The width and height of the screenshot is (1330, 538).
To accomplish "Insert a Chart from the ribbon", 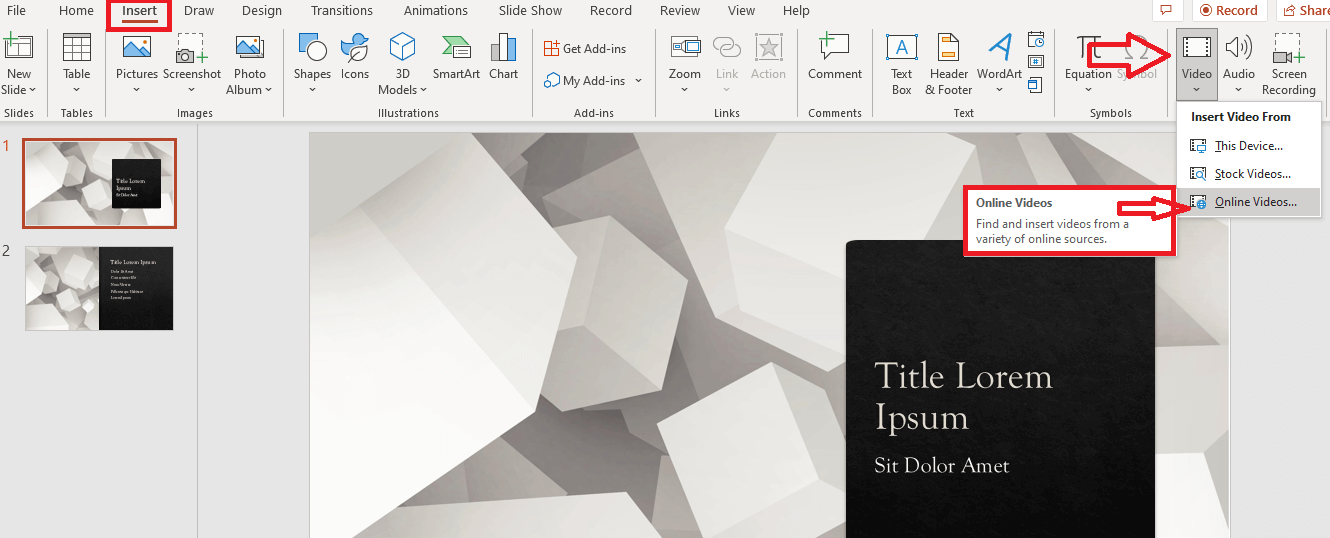I will click(504, 56).
